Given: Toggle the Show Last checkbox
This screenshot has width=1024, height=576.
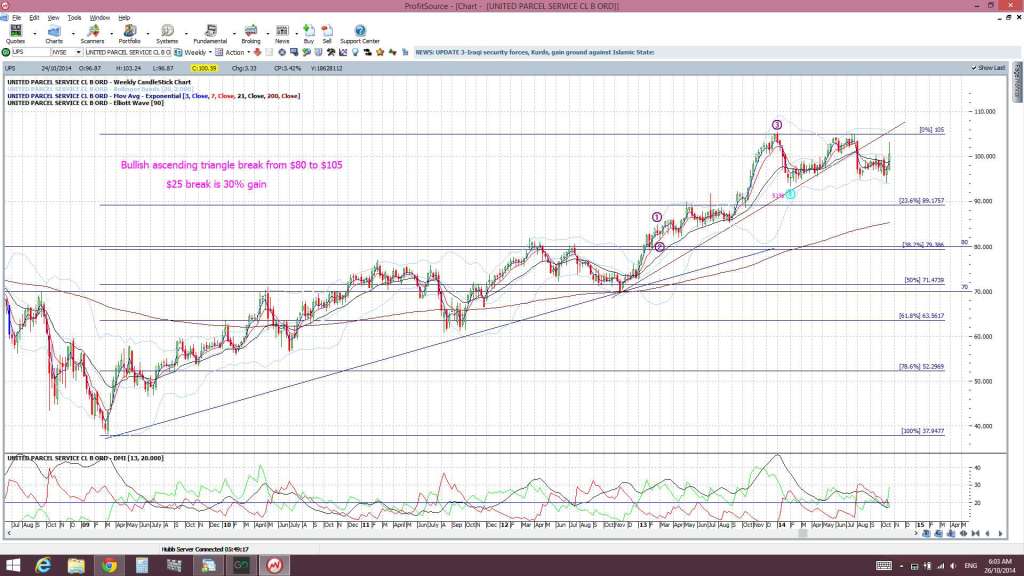Looking at the screenshot, I should 974,68.
